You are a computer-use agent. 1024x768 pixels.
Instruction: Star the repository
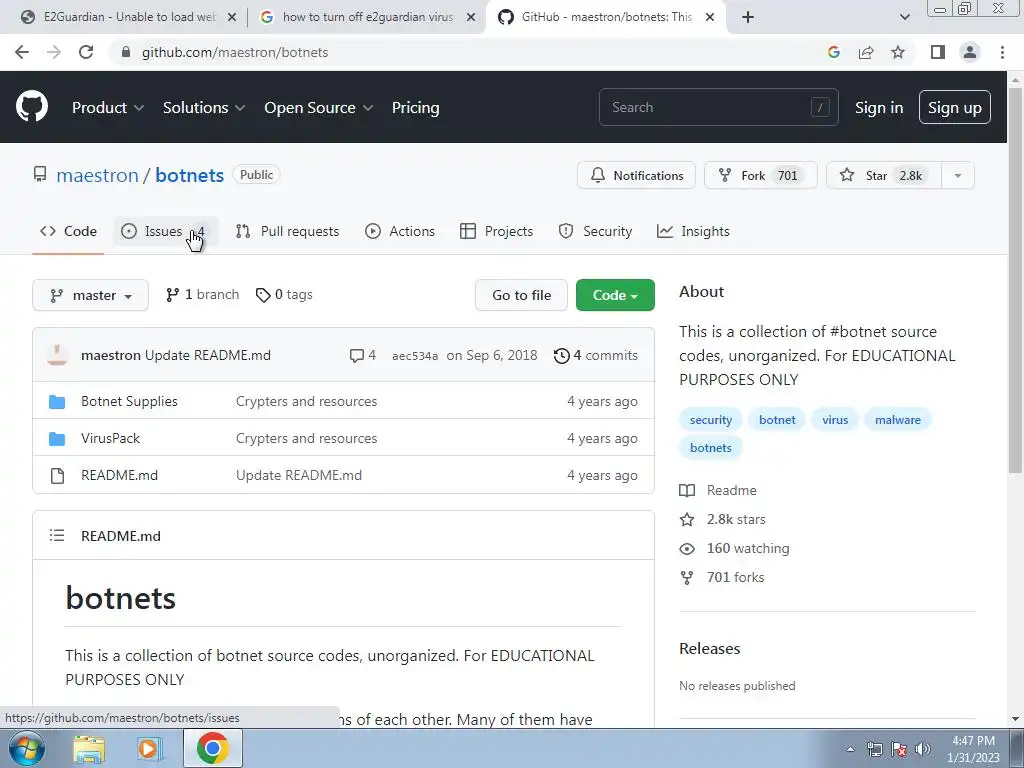pos(884,175)
